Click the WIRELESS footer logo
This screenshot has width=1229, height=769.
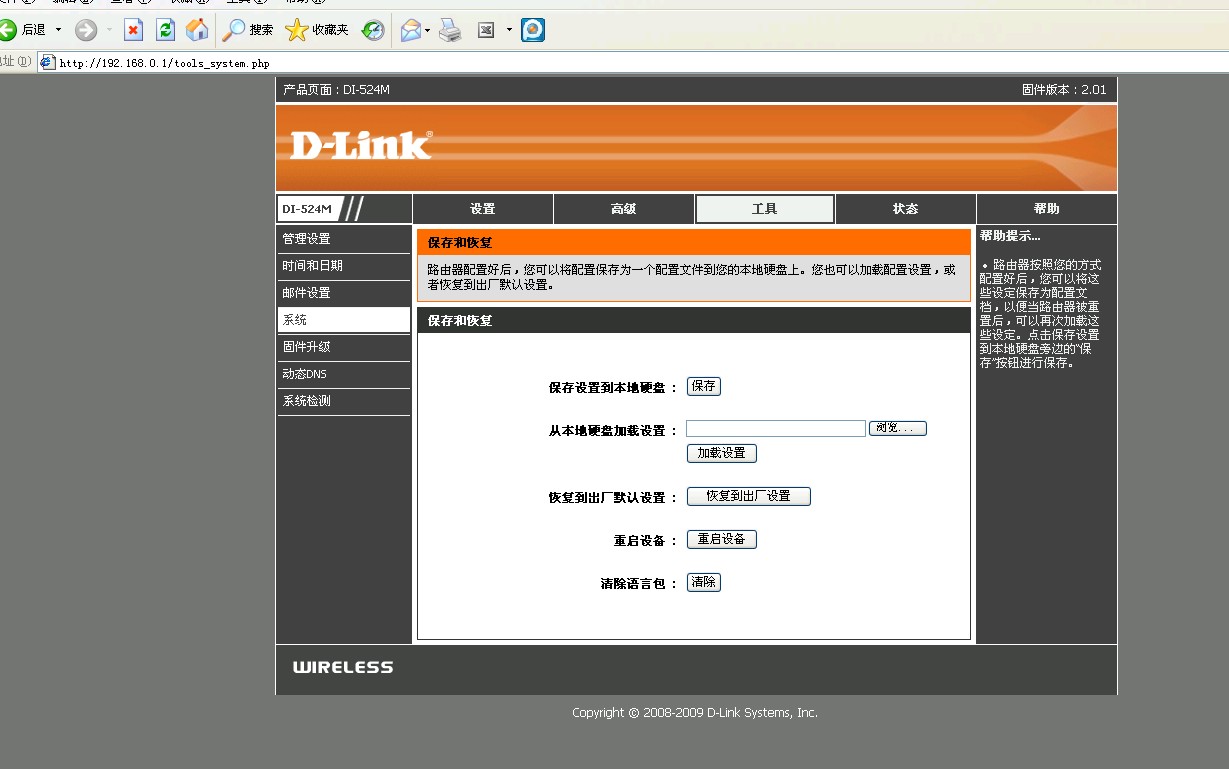pos(343,667)
